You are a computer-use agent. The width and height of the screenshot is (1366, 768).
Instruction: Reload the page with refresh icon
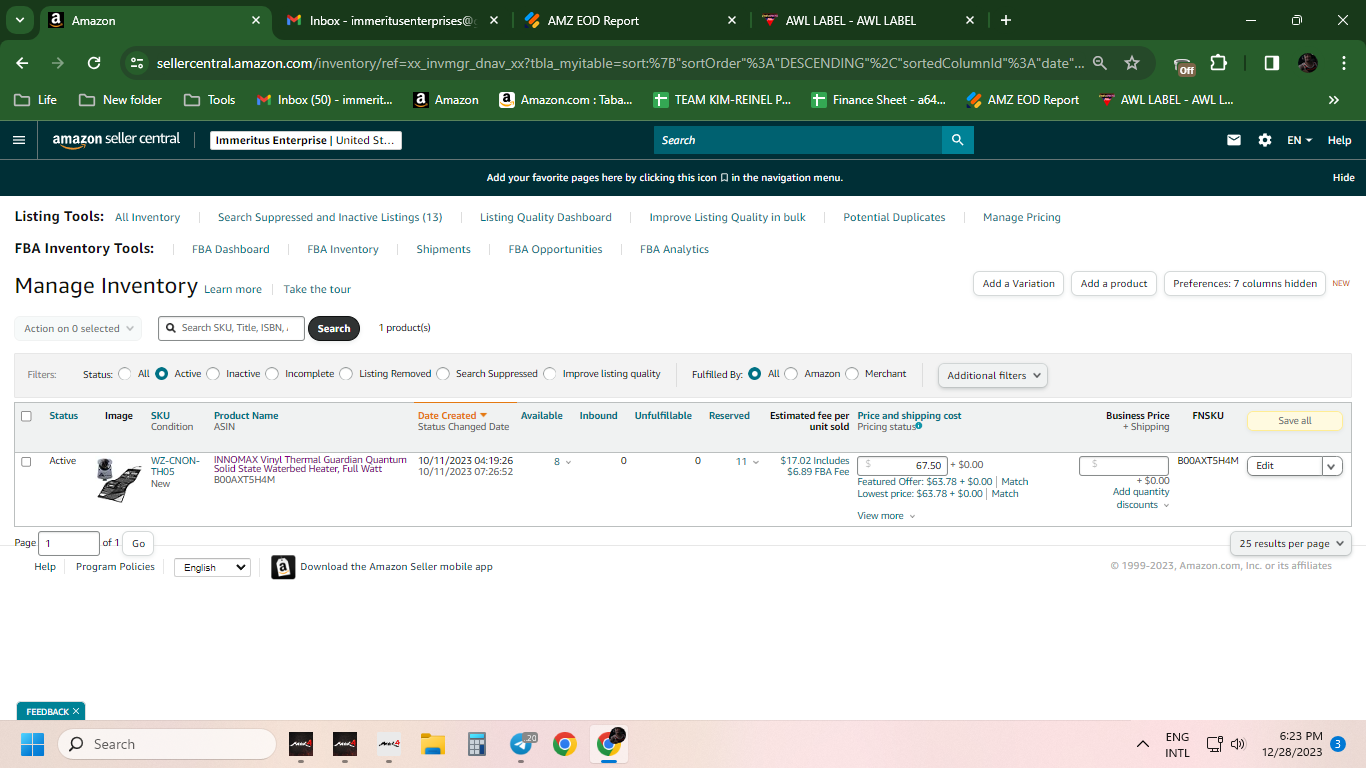[94, 63]
